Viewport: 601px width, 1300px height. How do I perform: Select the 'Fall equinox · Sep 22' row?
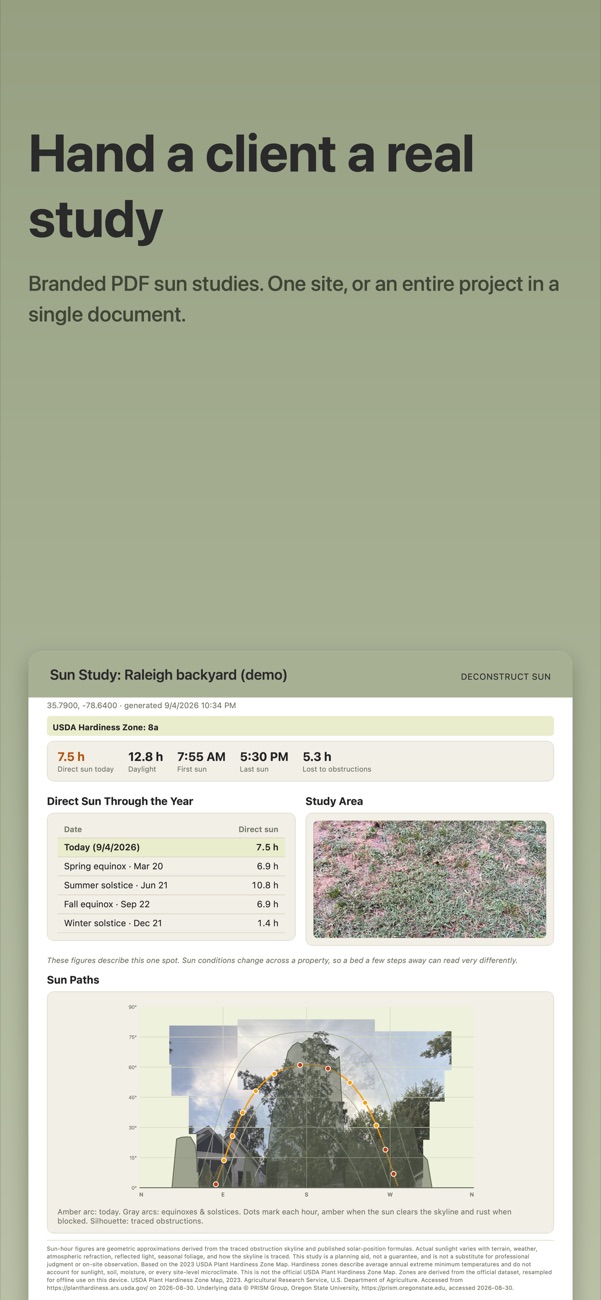[x=171, y=904]
